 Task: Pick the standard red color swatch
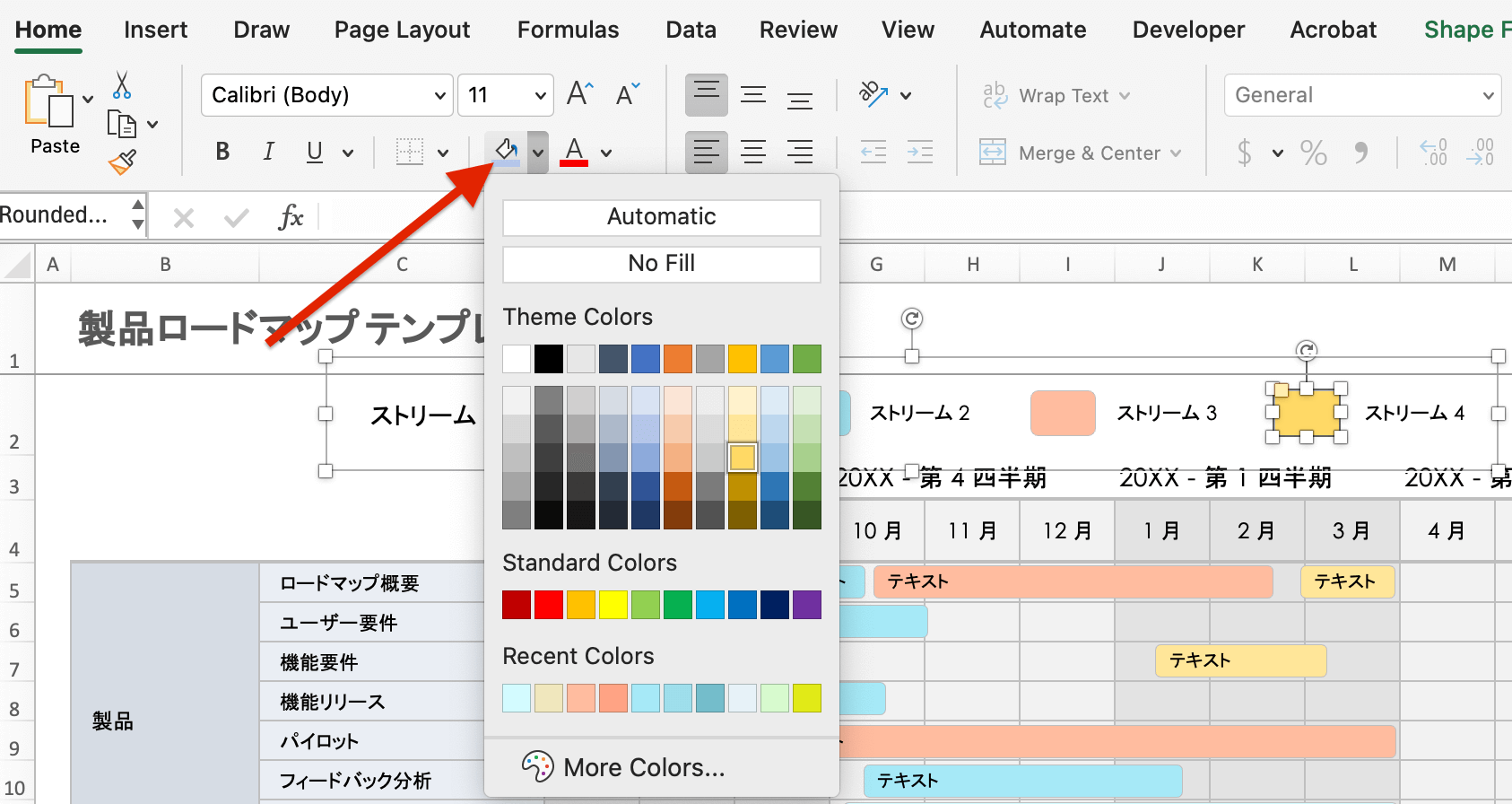point(549,605)
